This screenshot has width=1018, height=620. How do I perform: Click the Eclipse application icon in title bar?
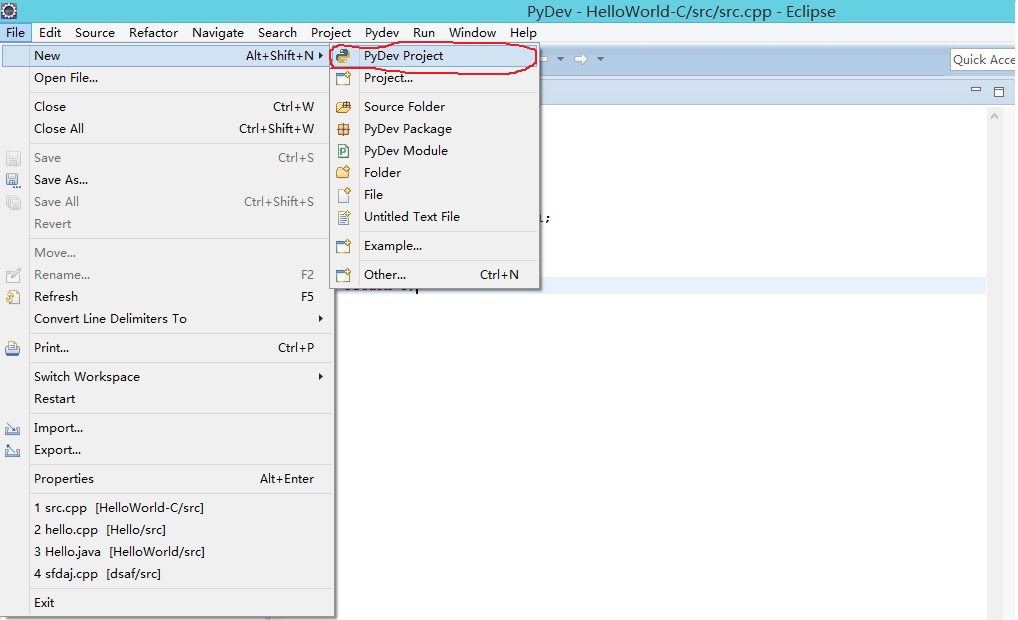point(9,10)
